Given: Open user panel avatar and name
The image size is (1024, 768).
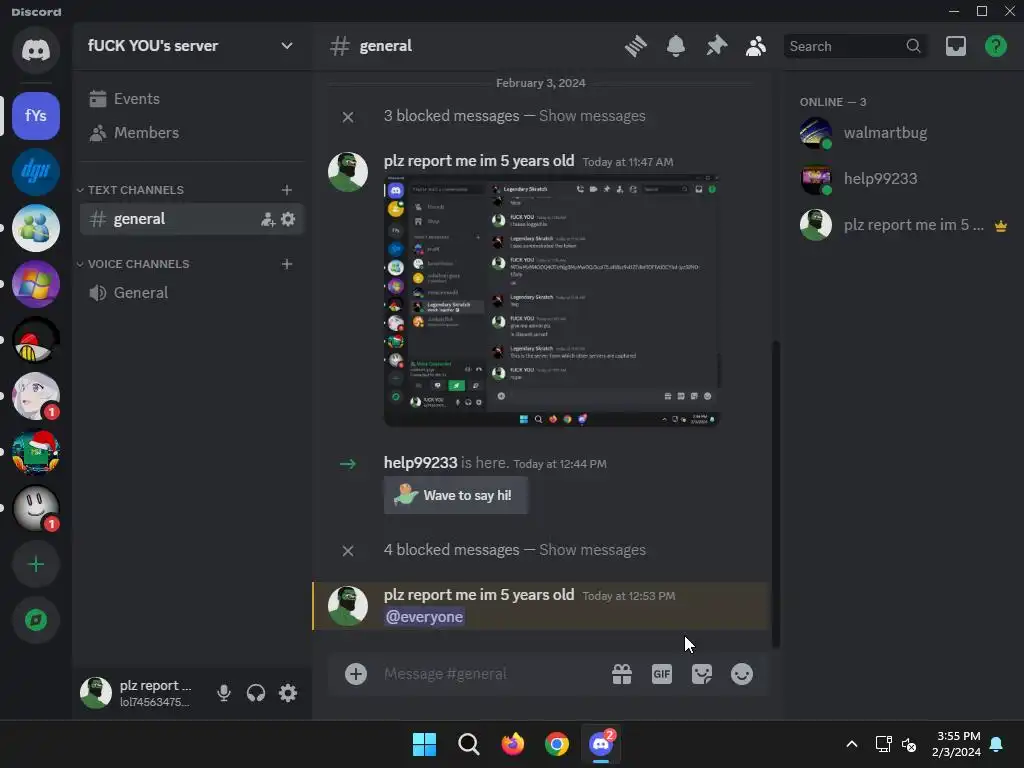Looking at the screenshot, I should [138, 693].
